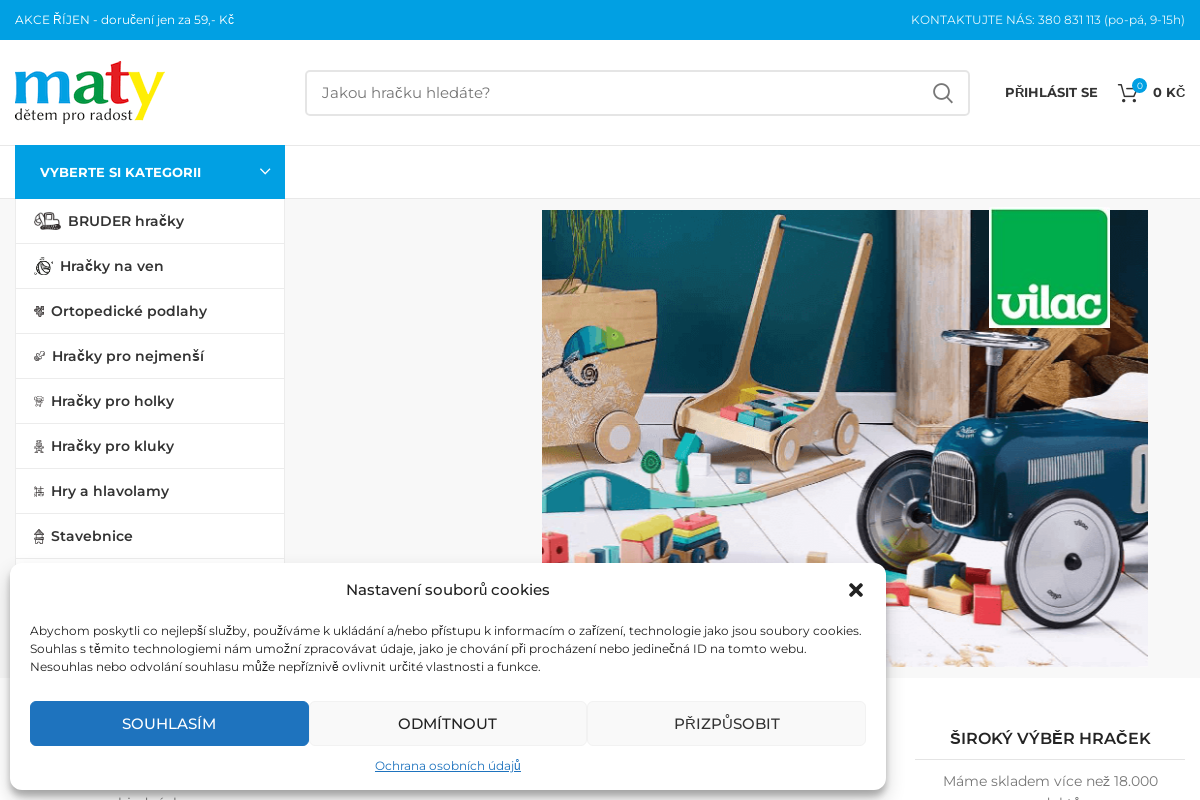
Task: Accept cookies with Souhlasím button
Action: pyautogui.click(x=169, y=723)
